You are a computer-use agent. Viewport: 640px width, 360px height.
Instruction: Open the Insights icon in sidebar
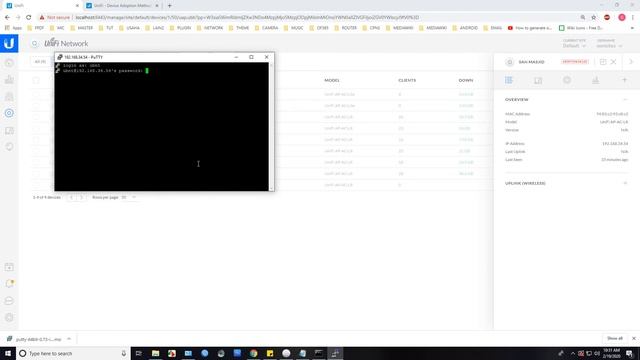(9, 147)
